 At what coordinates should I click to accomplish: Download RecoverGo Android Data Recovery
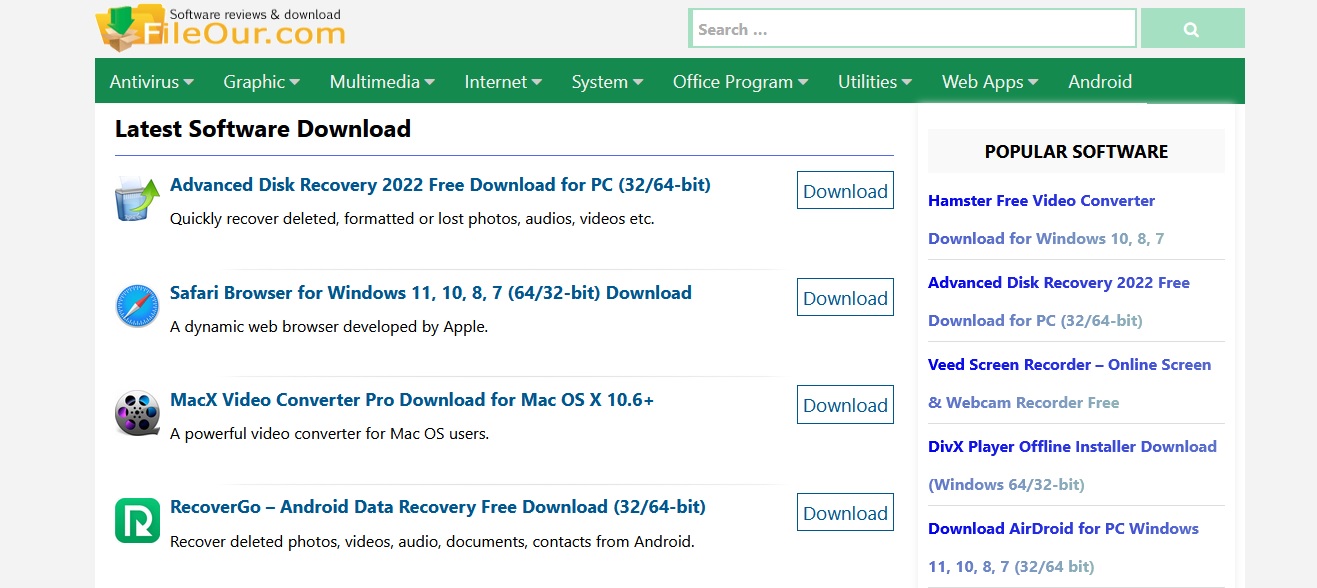click(845, 513)
